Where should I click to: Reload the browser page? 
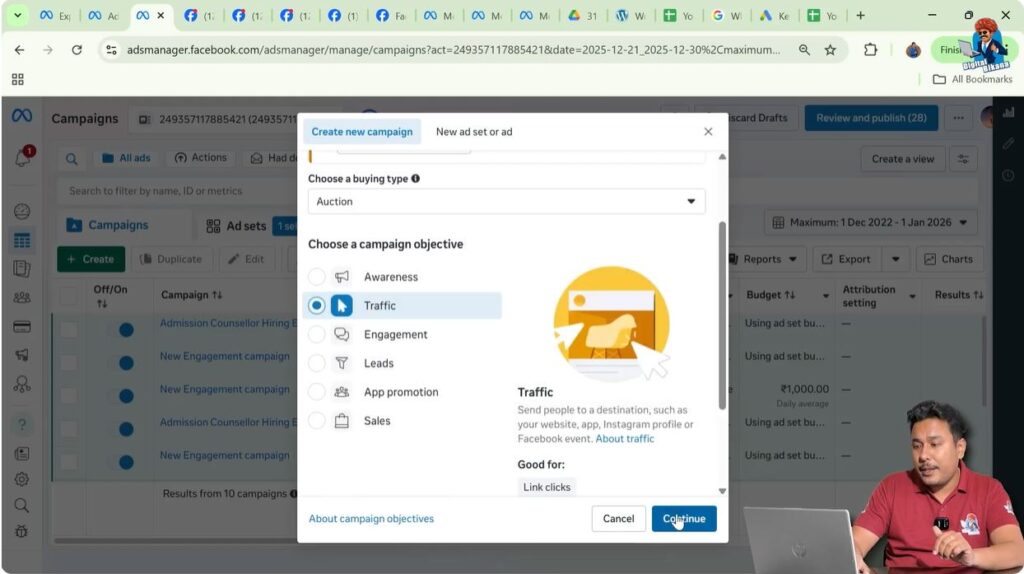click(x=77, y=50)
